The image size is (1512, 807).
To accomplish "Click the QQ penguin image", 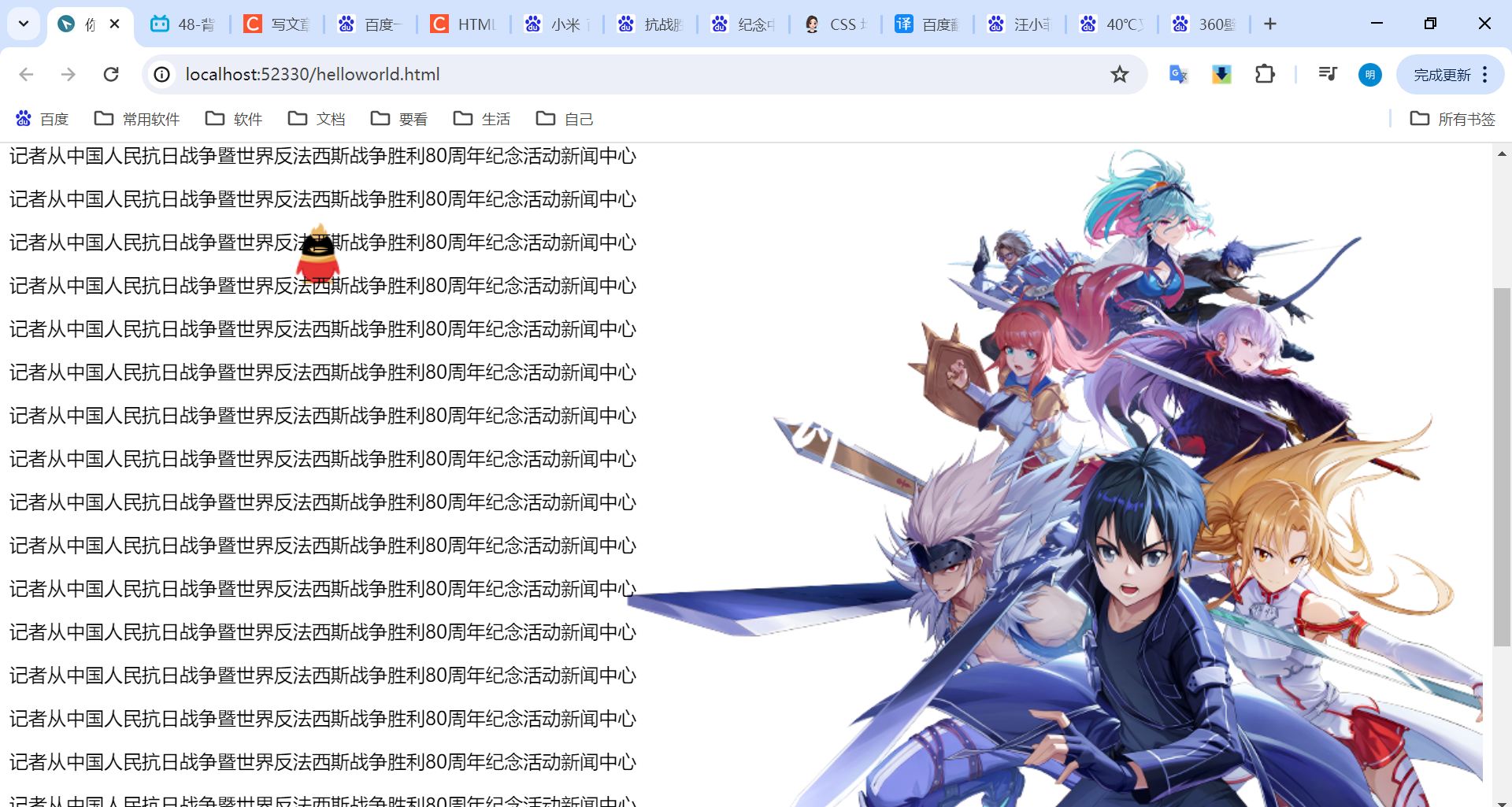I will (x=318, y=254).
